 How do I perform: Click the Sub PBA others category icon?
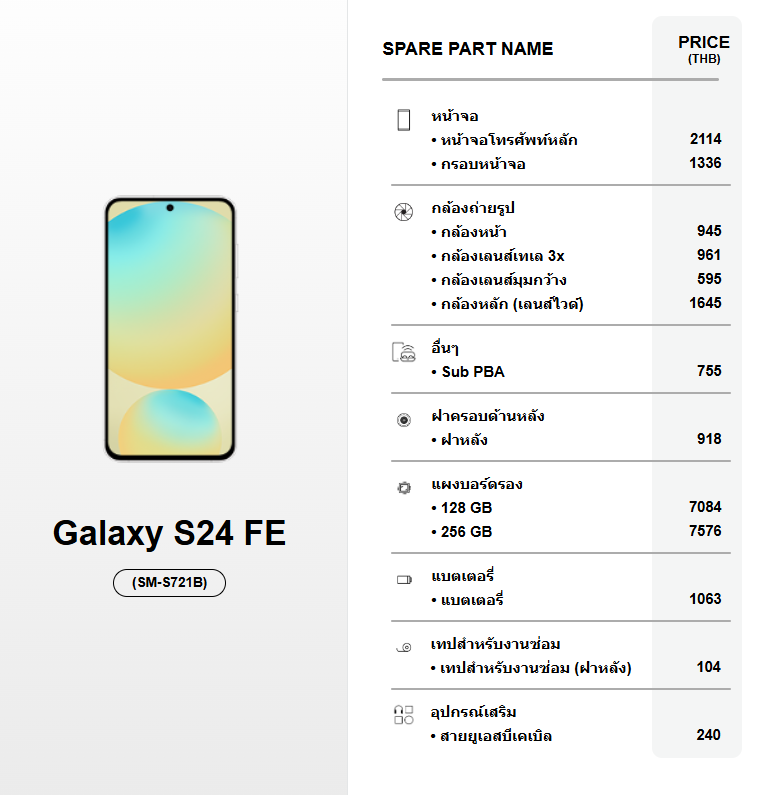pos(404,352)
